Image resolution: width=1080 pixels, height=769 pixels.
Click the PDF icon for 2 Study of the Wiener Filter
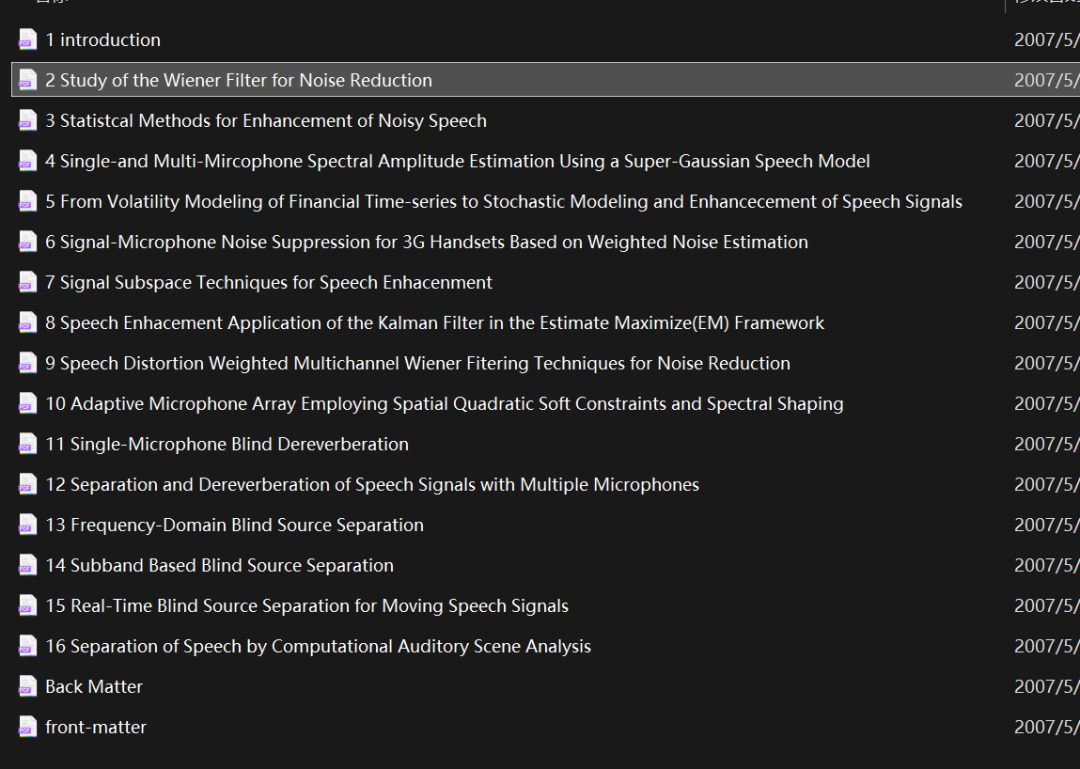(x=28, y=80)
